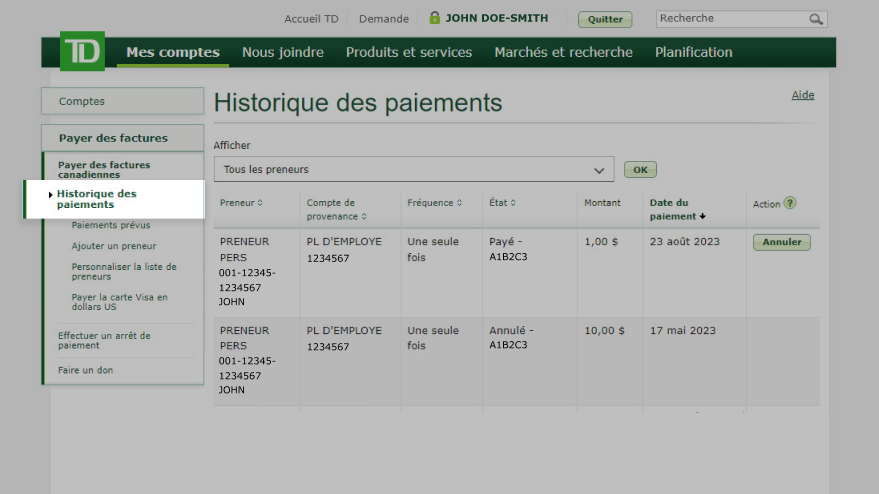Select the Planification tab
The image size is (879, 494).
[693, 52]
